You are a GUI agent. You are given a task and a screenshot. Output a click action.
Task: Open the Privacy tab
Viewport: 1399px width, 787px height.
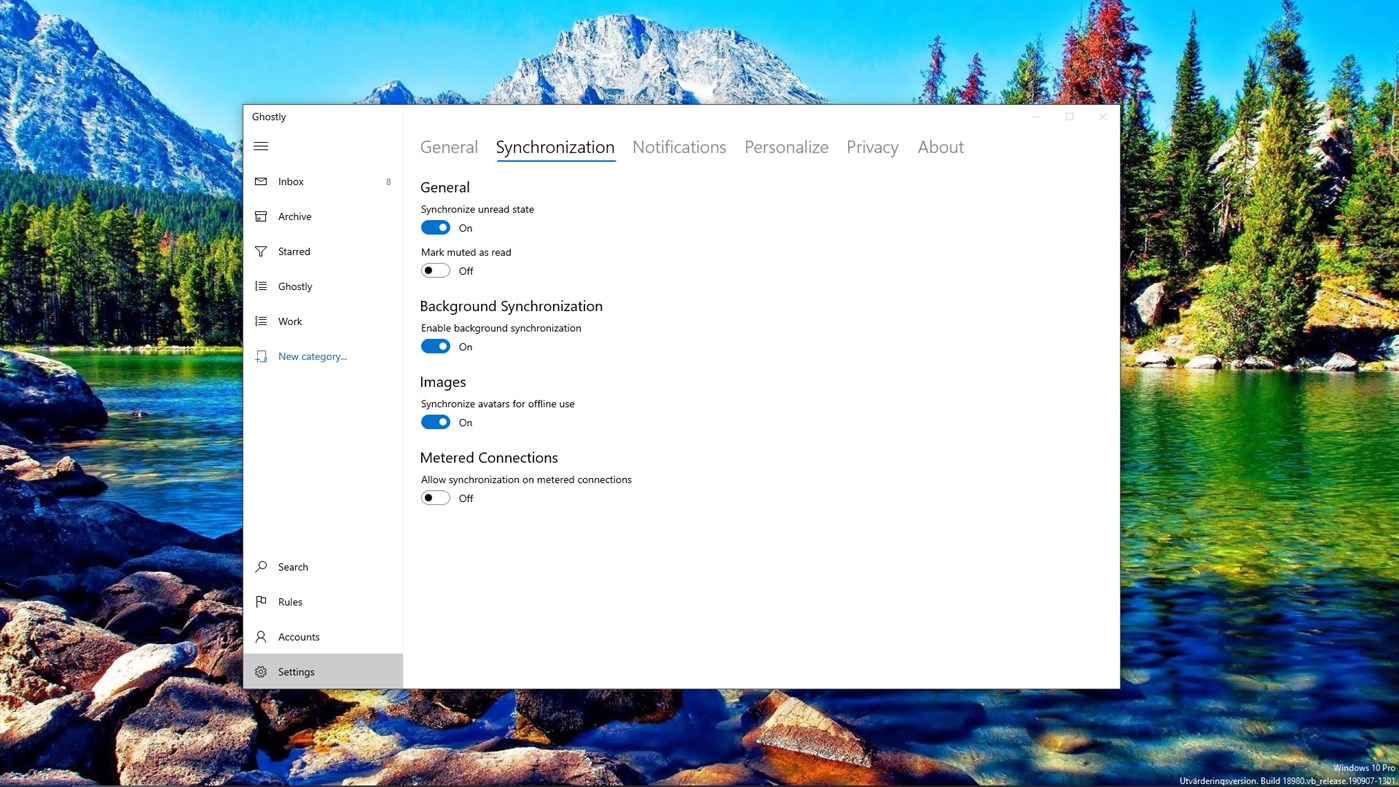[872, 147]
